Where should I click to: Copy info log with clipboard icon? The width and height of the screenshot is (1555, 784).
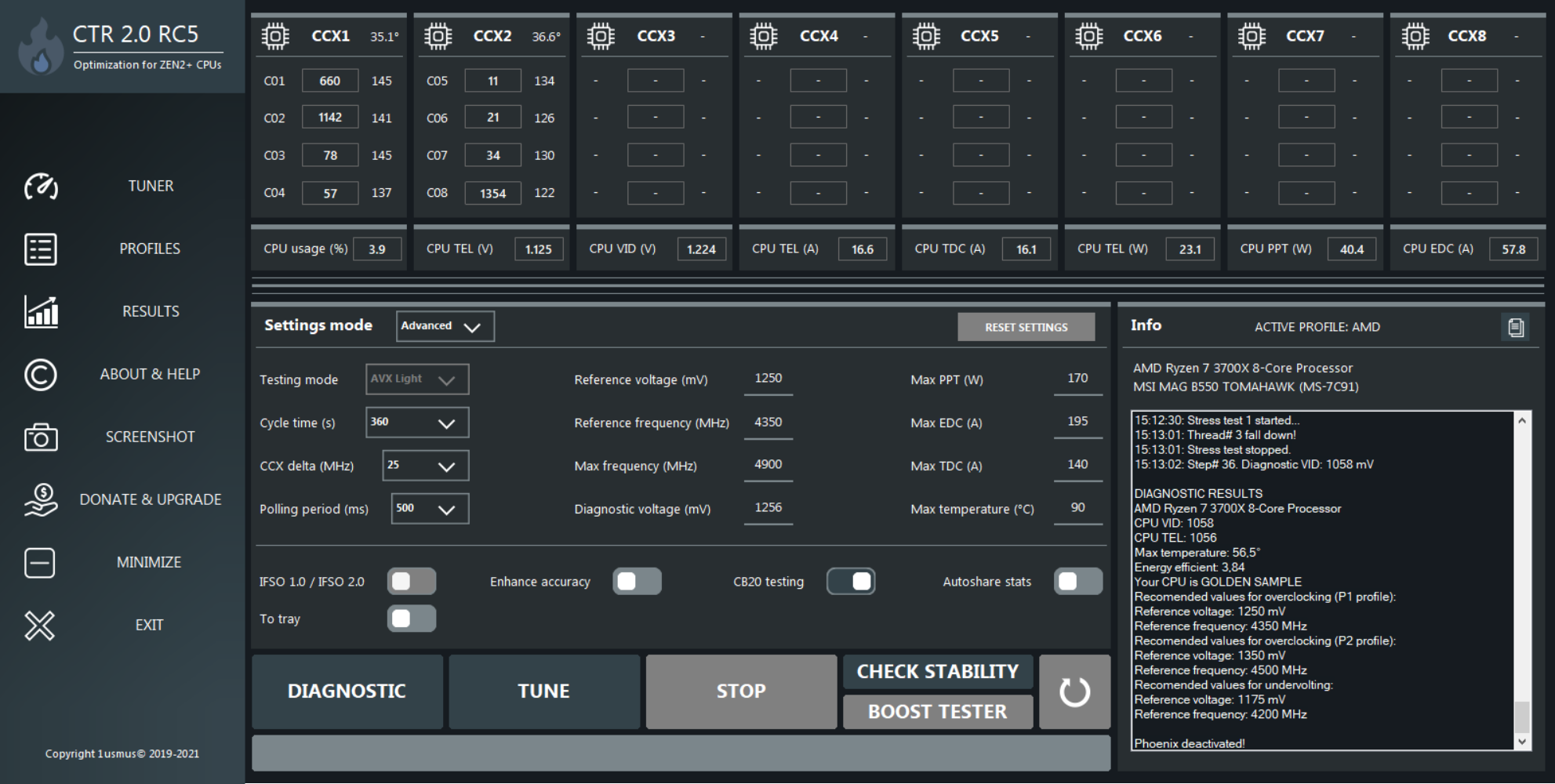click(x=1516, y=327)
